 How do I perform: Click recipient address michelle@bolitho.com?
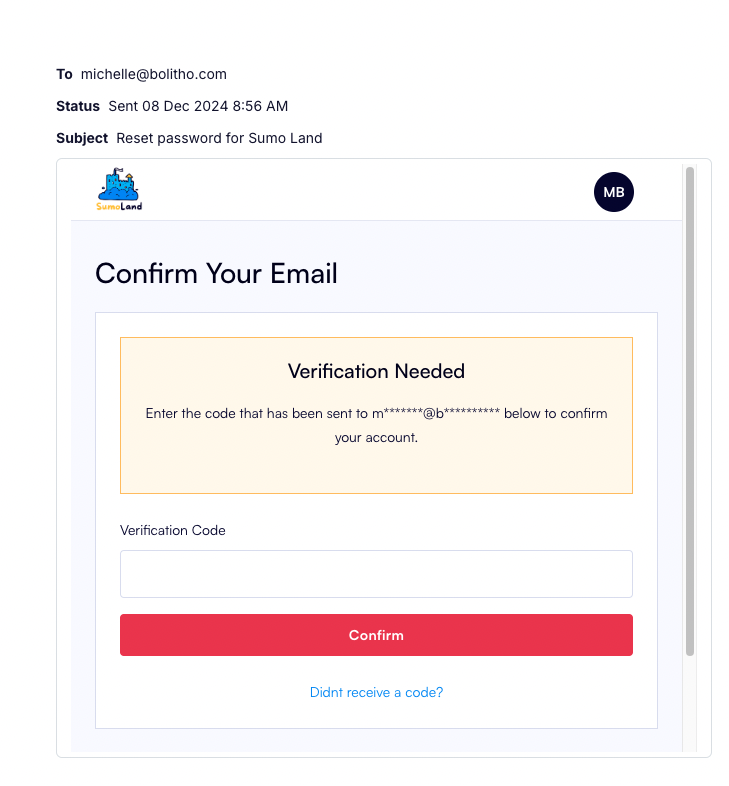pyautogui.click(x=154, y=74)
